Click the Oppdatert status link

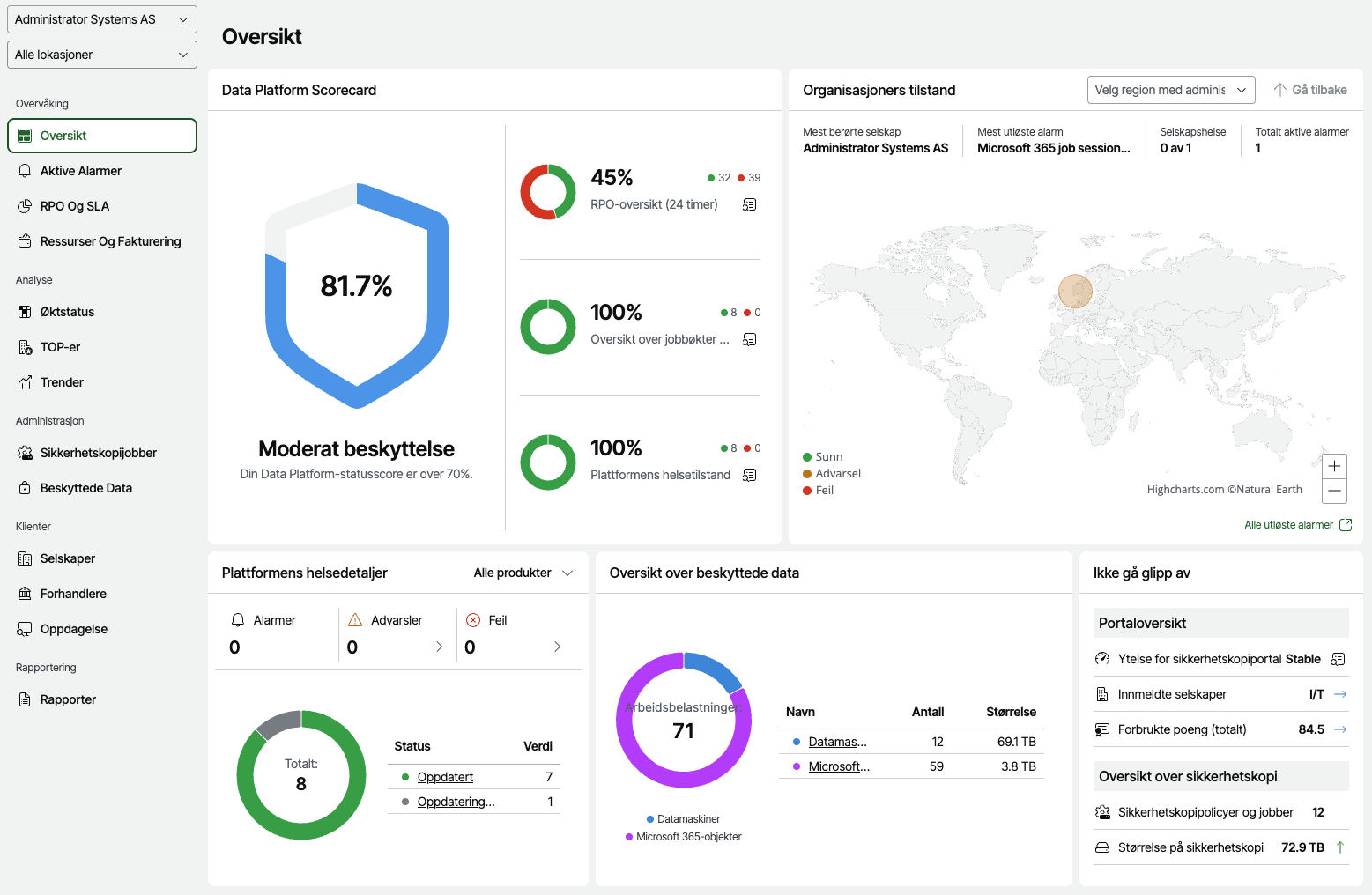pyautogui.click(x=445, y=777)
